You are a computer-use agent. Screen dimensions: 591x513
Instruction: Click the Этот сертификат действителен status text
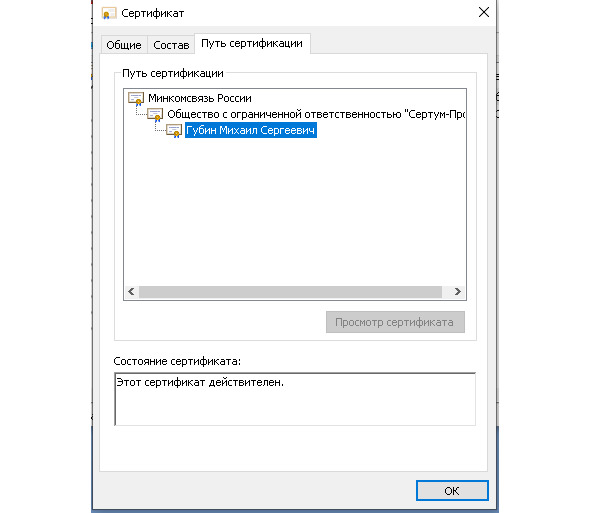tap(200, 382)
